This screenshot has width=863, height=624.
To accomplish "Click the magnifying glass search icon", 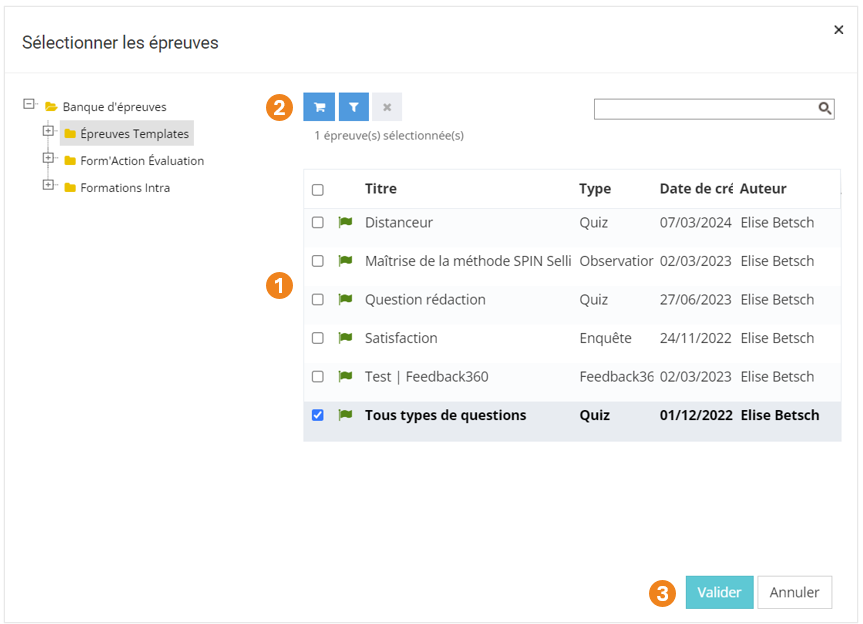I will [825, 108].
